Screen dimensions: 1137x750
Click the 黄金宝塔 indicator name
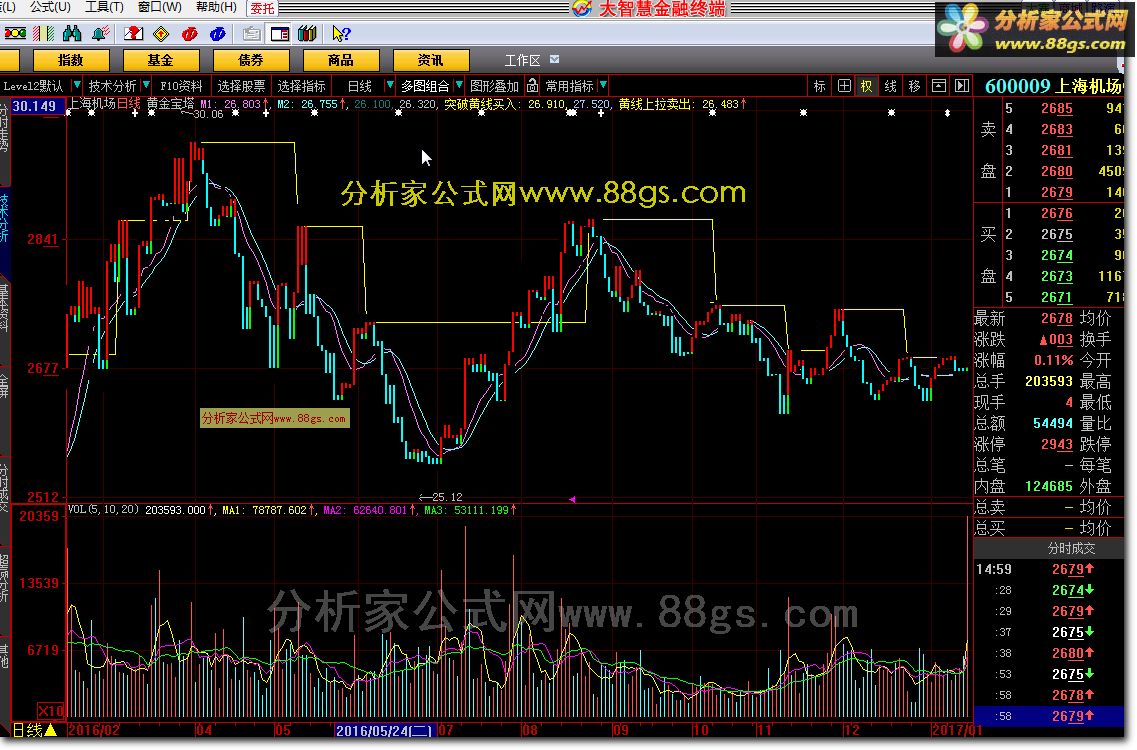(170, 104)
